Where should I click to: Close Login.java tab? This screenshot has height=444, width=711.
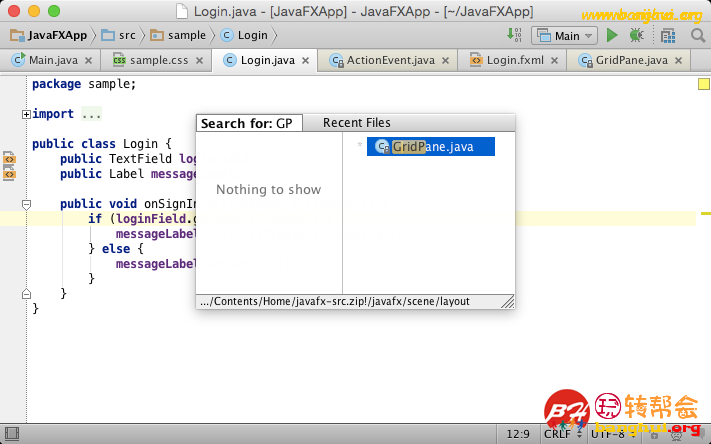pos(306,61)
